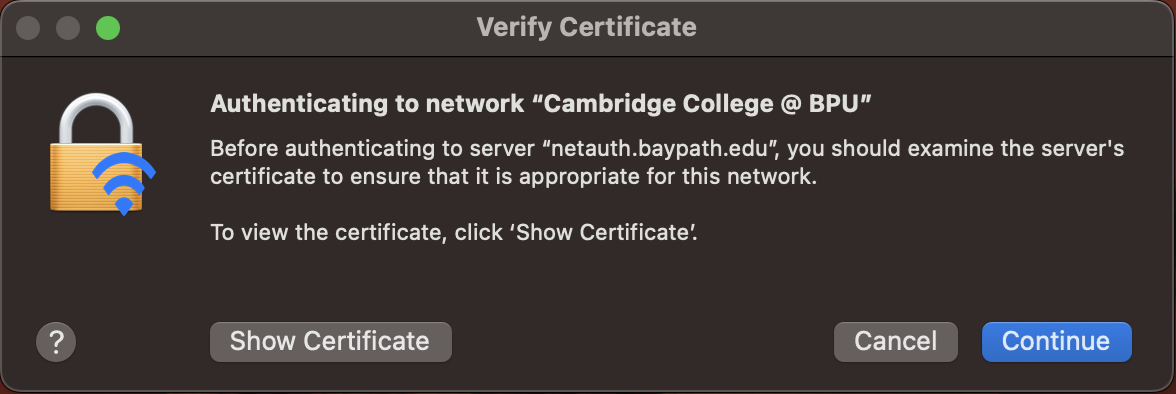Screen dimensions: 1176x394
Task: Show Certificate details button
Action: [331, 342]
